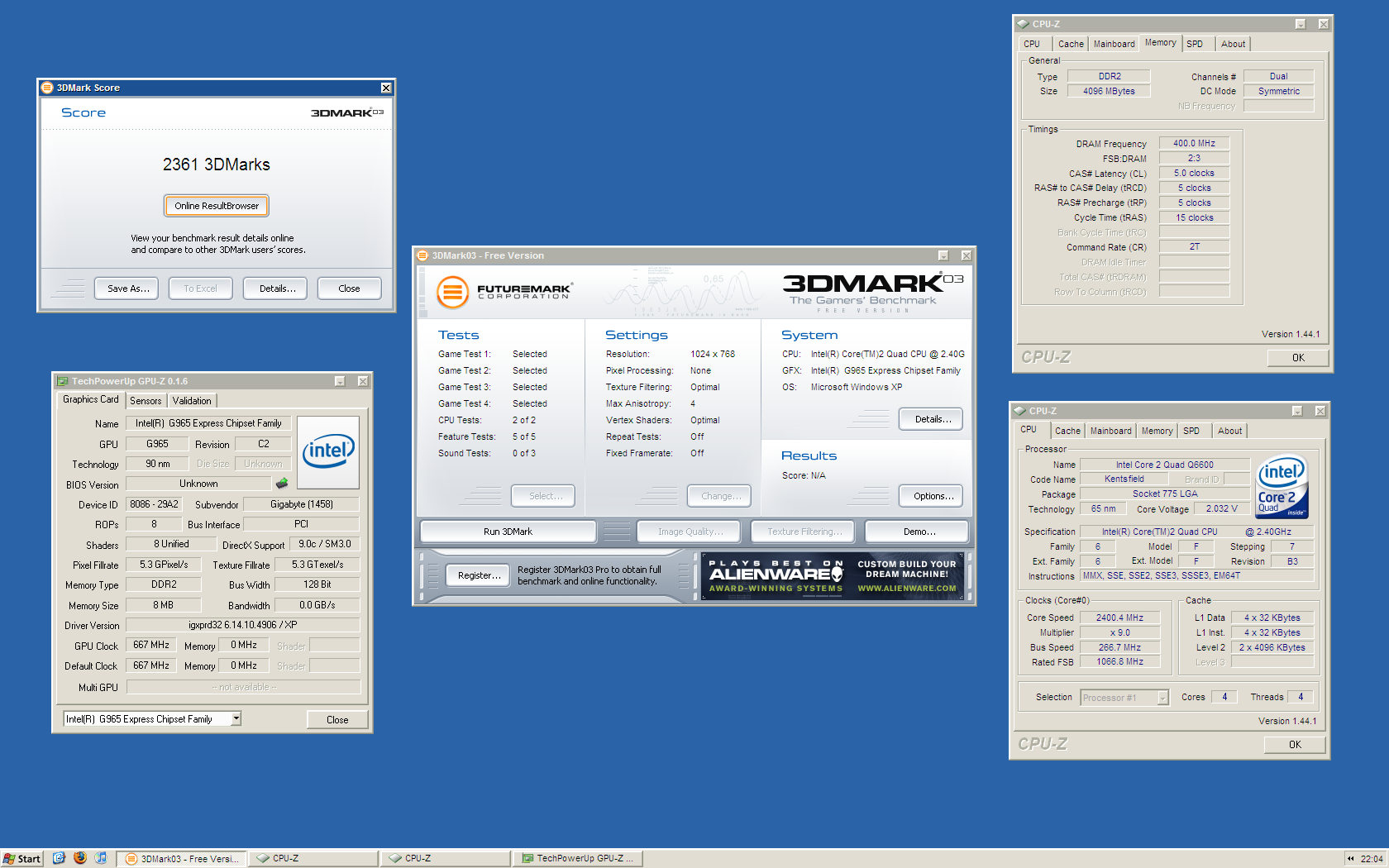Close the GPU-Z window using the X
This screenshot has height=868, width=1389.
tap(362, 381)
